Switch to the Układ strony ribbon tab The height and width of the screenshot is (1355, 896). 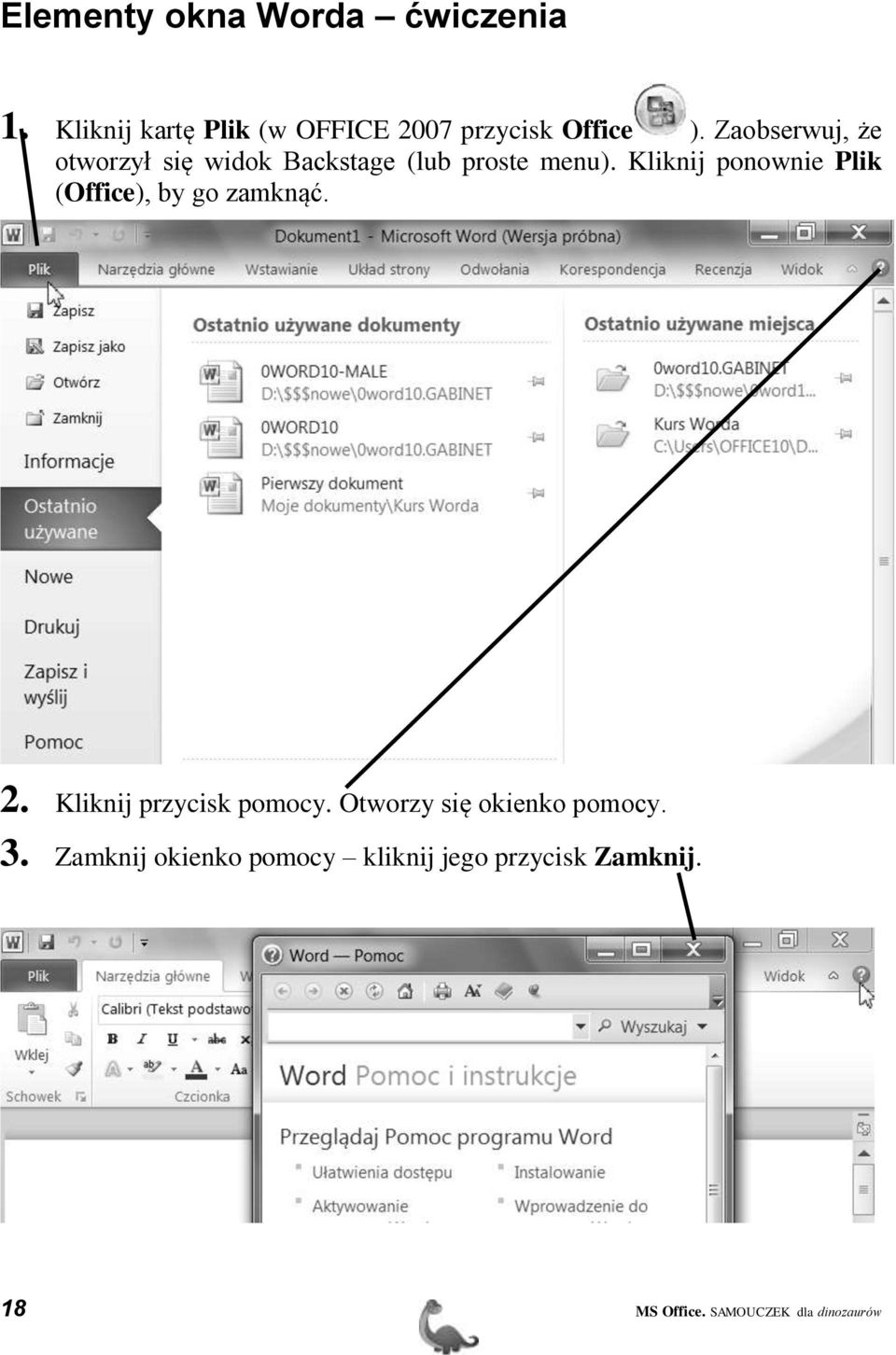point(389,269)
